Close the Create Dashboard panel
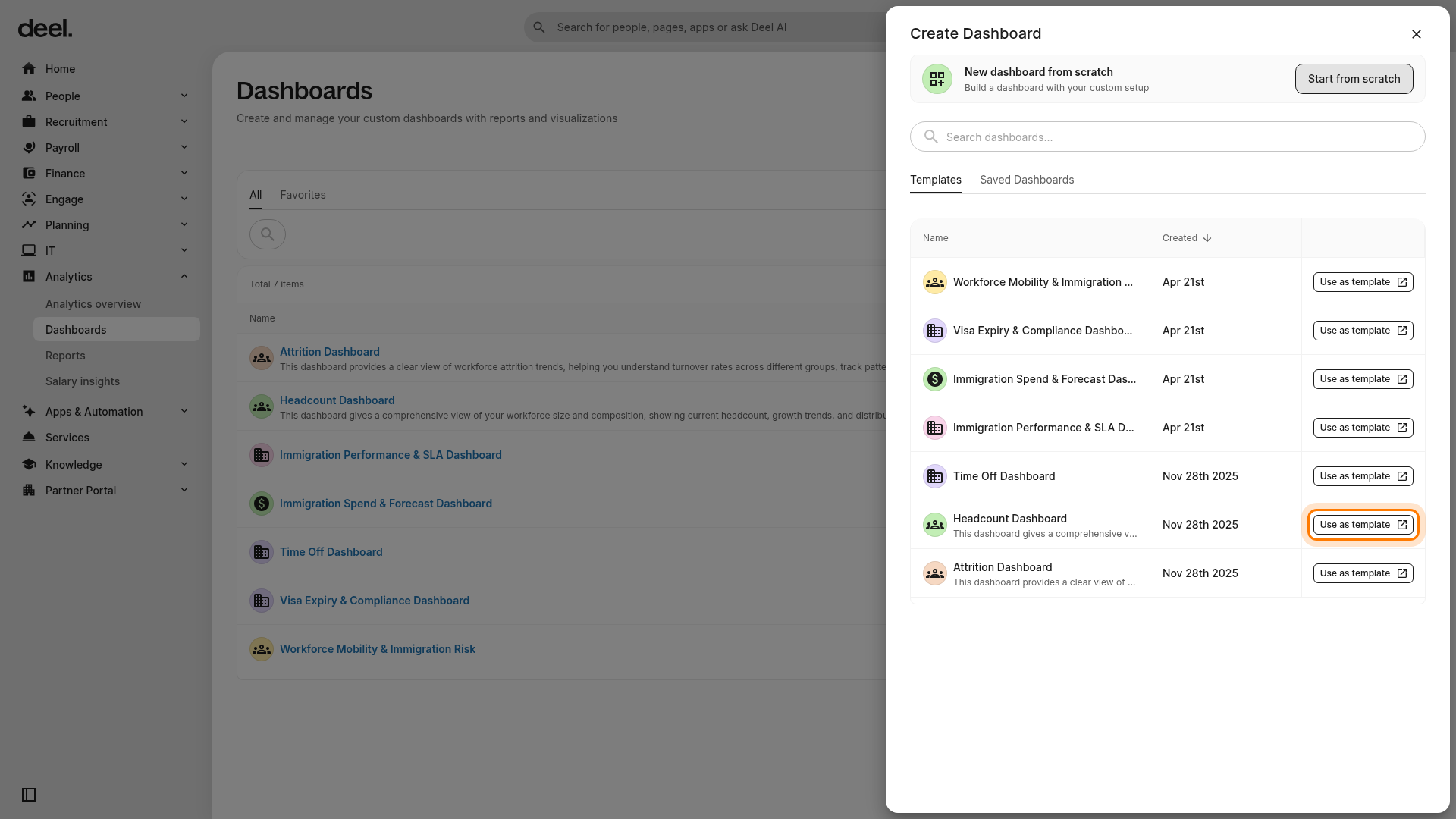 pyautogui.click(x=1417, y=34)
